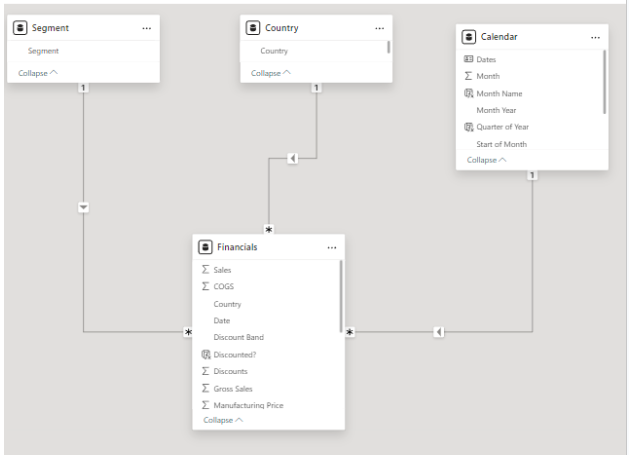Click the sigma icon next to Month
The image size is (629, 455).
pos(468,76)
